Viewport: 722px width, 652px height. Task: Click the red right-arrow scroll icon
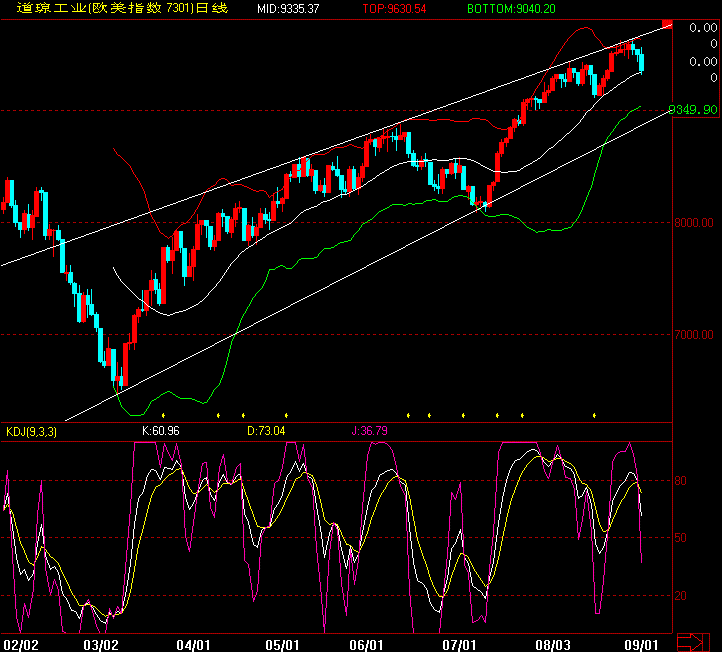point(693,643)
